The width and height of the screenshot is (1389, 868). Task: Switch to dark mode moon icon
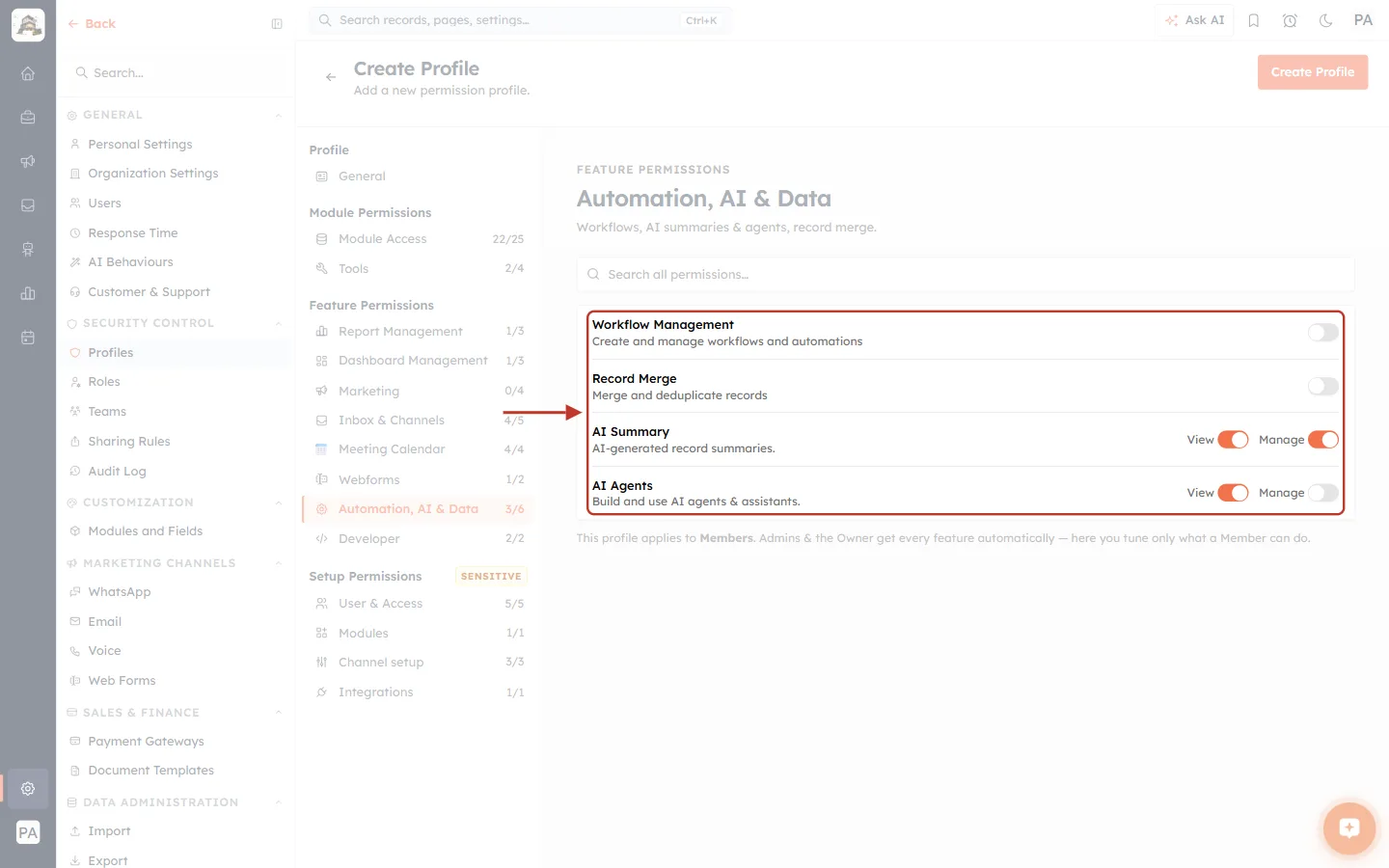pyautogui.click(x=1326, y=20)
